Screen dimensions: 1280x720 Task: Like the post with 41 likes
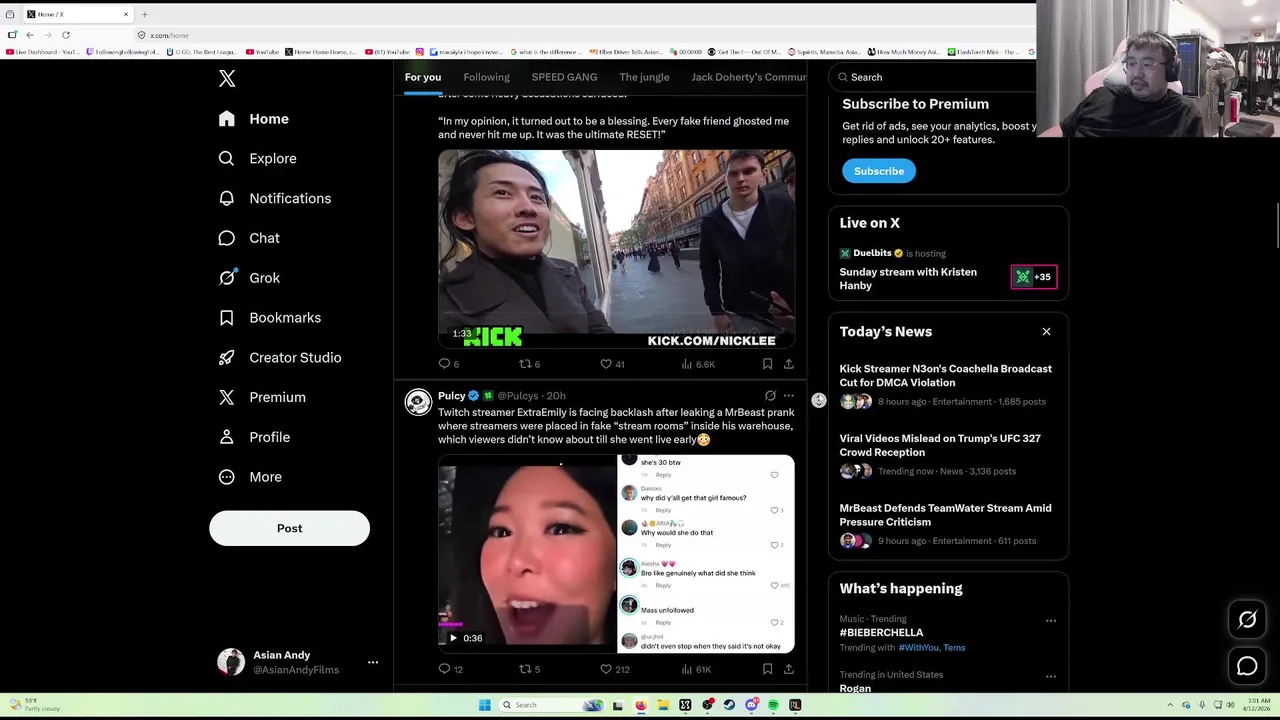611,364
